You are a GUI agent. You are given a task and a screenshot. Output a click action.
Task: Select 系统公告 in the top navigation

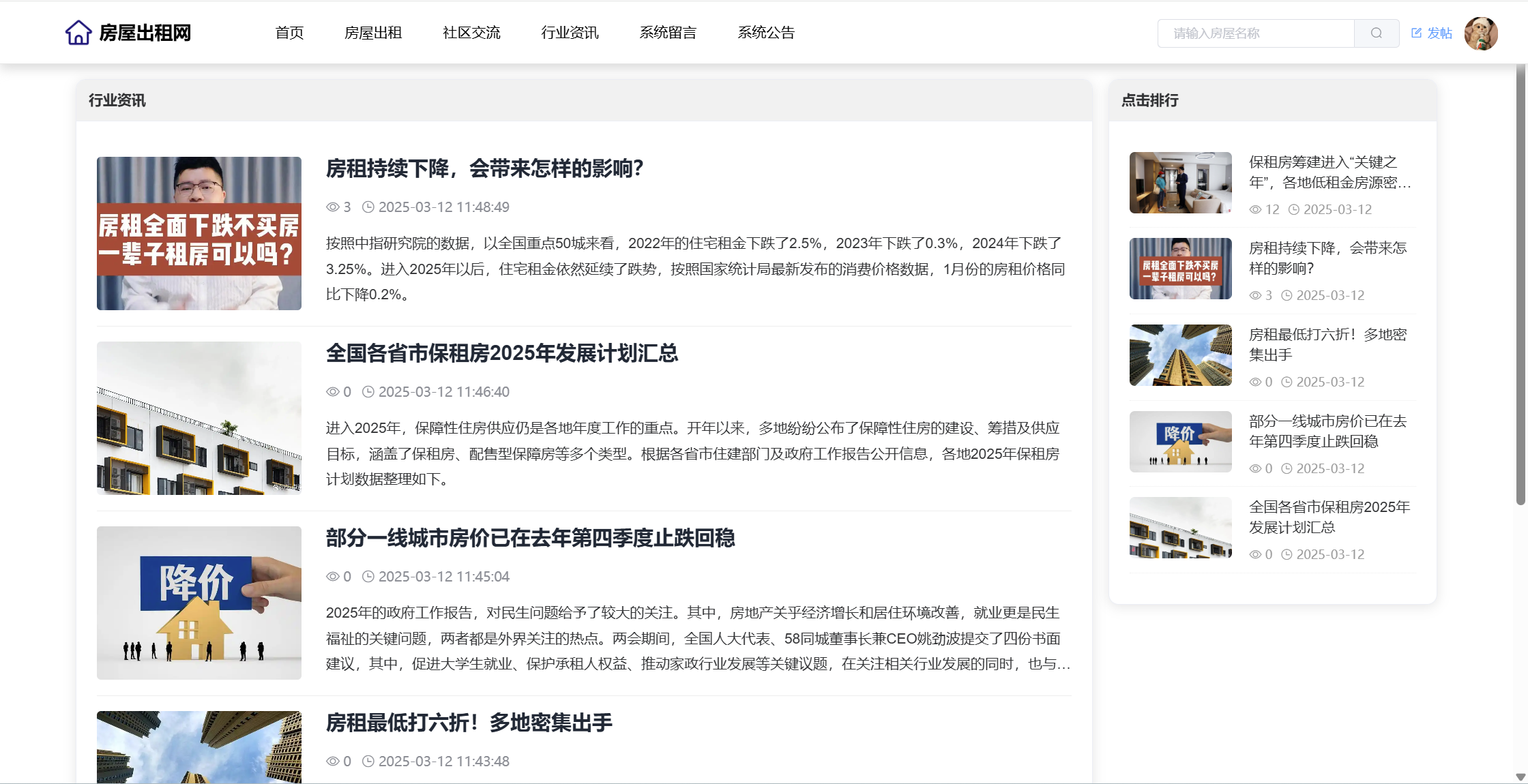pyautogui.click(x=766, y=33)
